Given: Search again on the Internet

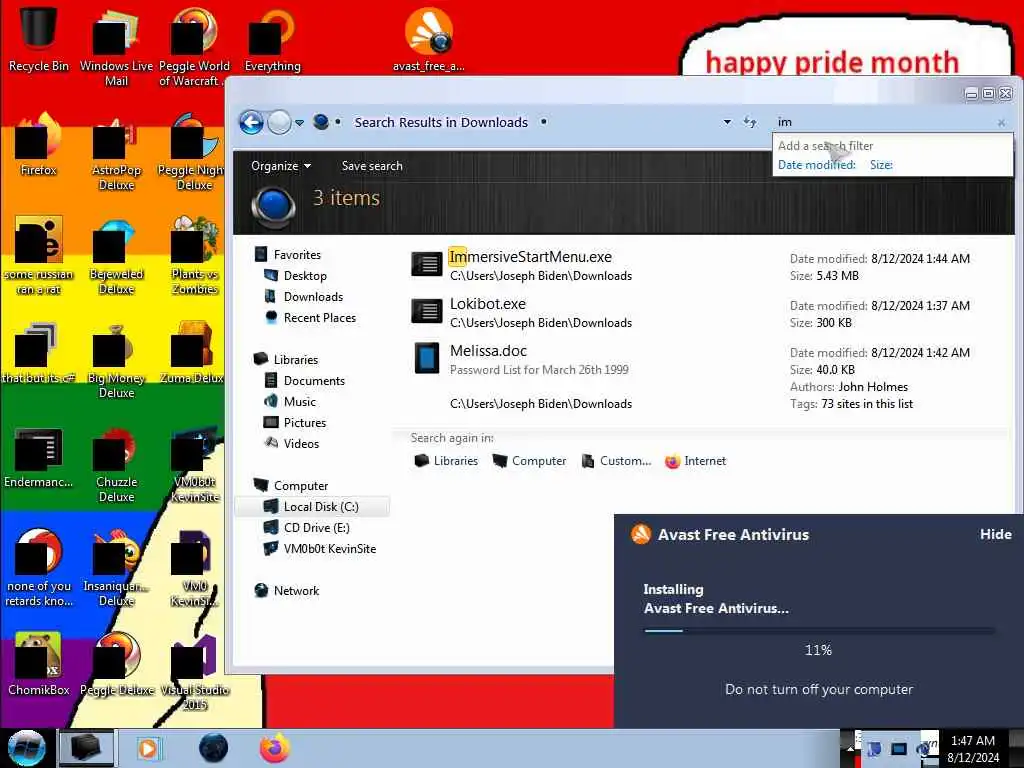Looking at the screenshot, I should [696, 461].
